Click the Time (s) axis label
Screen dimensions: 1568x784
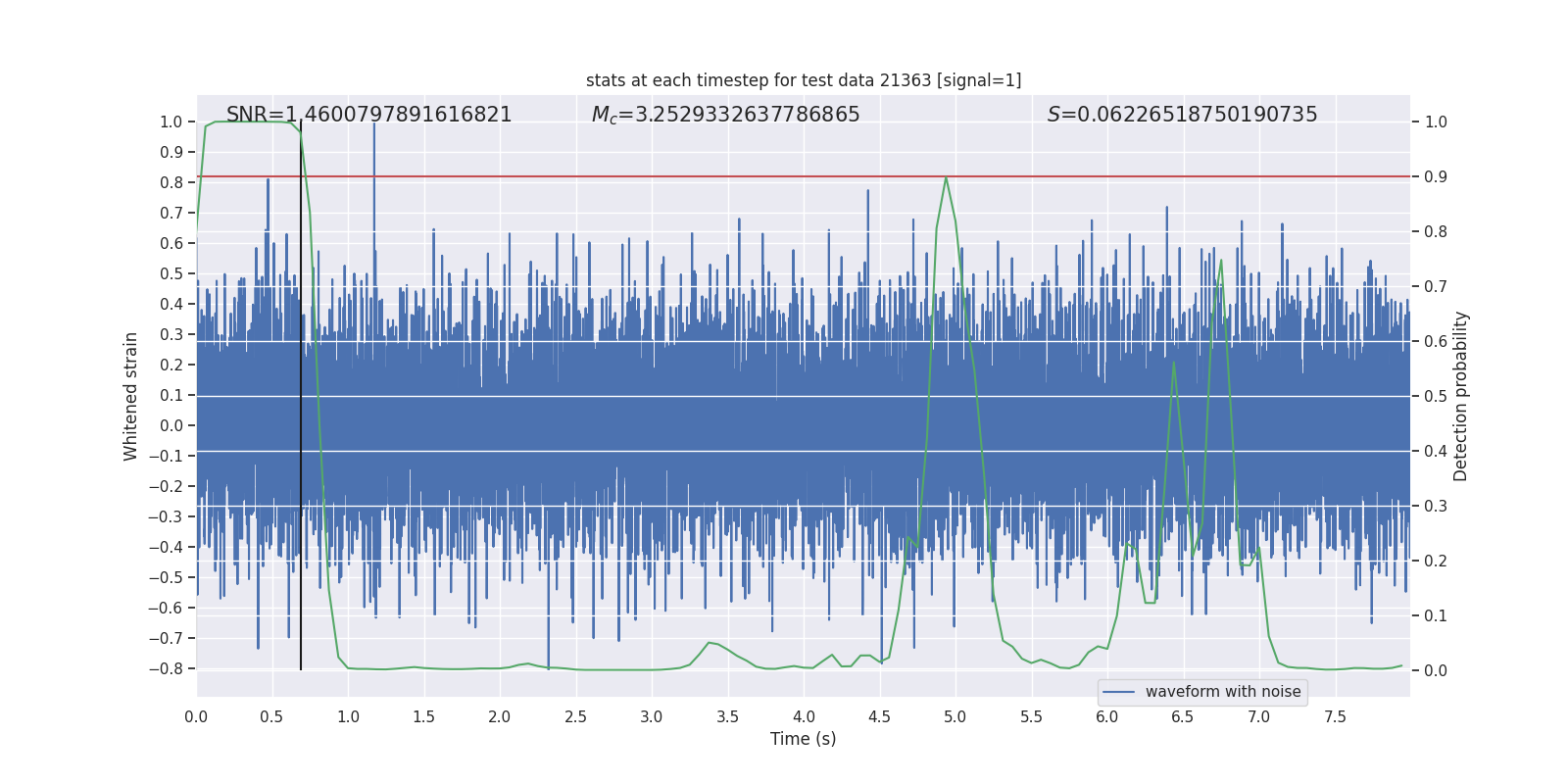[804, 739]
